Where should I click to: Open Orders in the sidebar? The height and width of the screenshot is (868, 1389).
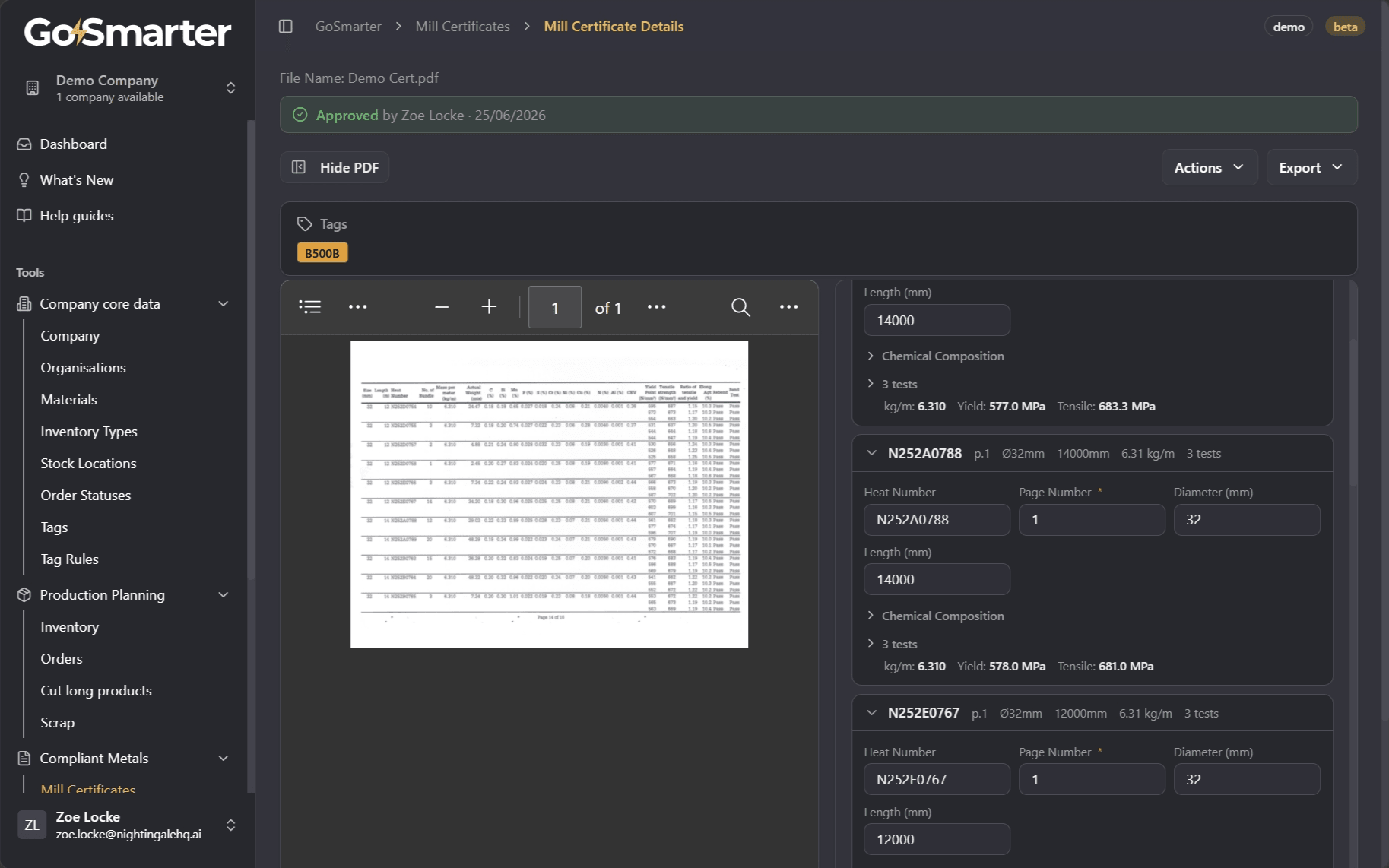pos(62,659)
